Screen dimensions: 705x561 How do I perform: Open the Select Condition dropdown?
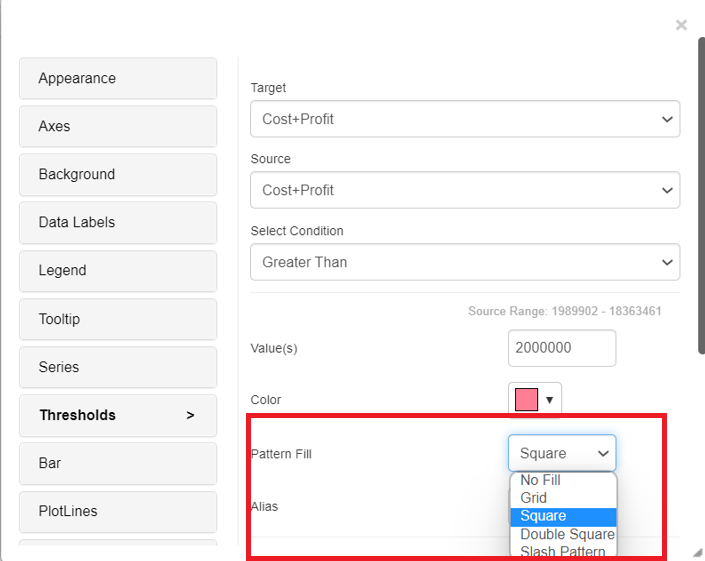tap(465, 262)
